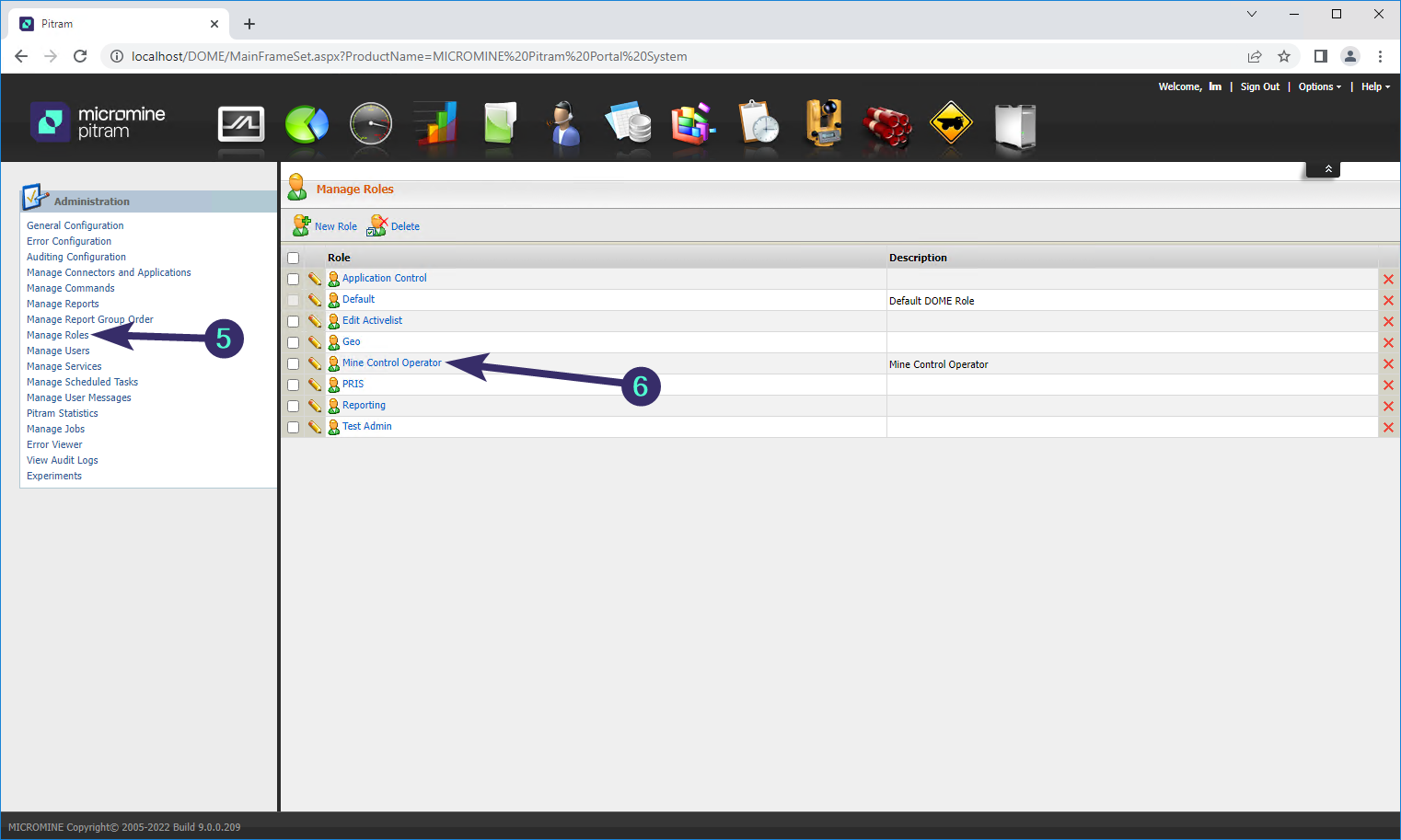This screenshot has width=1401, height=840.
Task: Delete the Reporting role with red X
Action: click(x=1388, y=407)
